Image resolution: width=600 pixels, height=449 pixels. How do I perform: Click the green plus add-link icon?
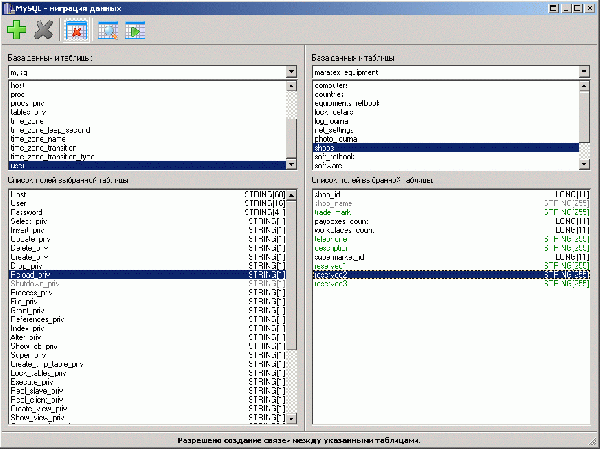[17, 30]
